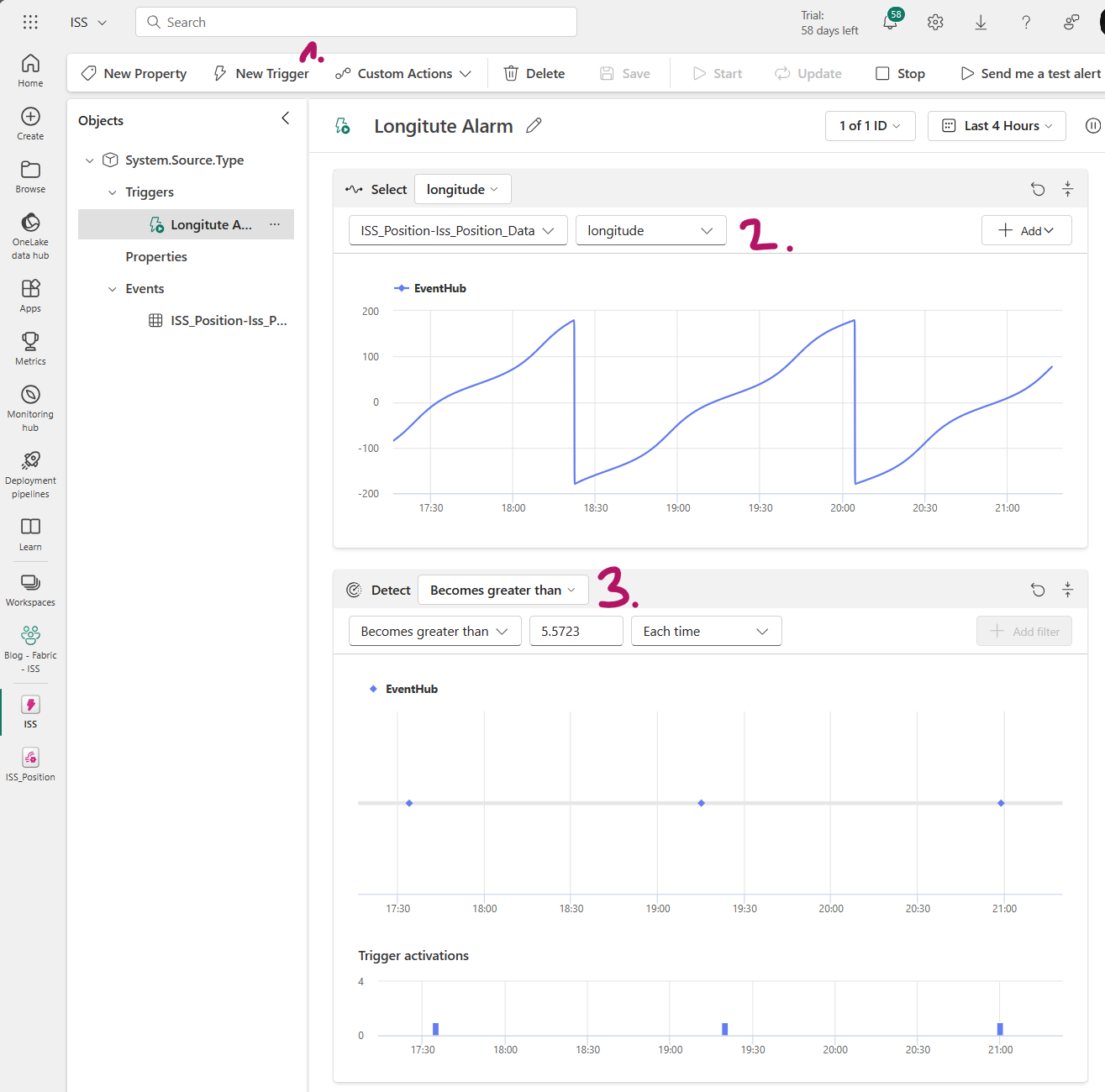Viewport: 1105px width, 1092px height.
Task: Open the notifications bell
Action: coord(891,22)
